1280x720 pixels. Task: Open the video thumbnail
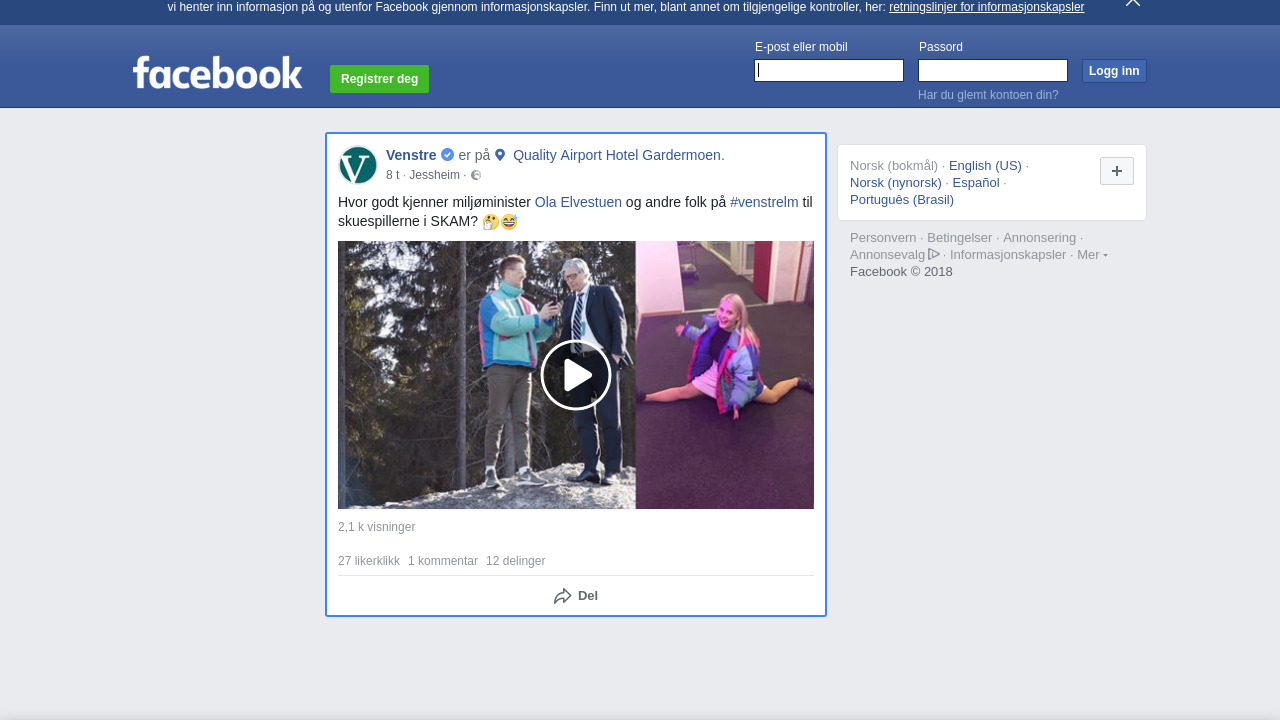[x=576, y=375]
